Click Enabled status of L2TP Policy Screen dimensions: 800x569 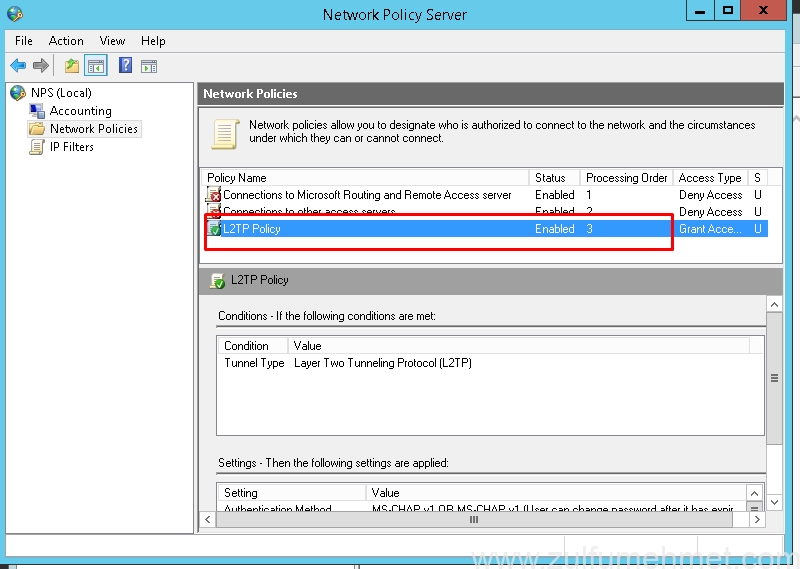555,229
